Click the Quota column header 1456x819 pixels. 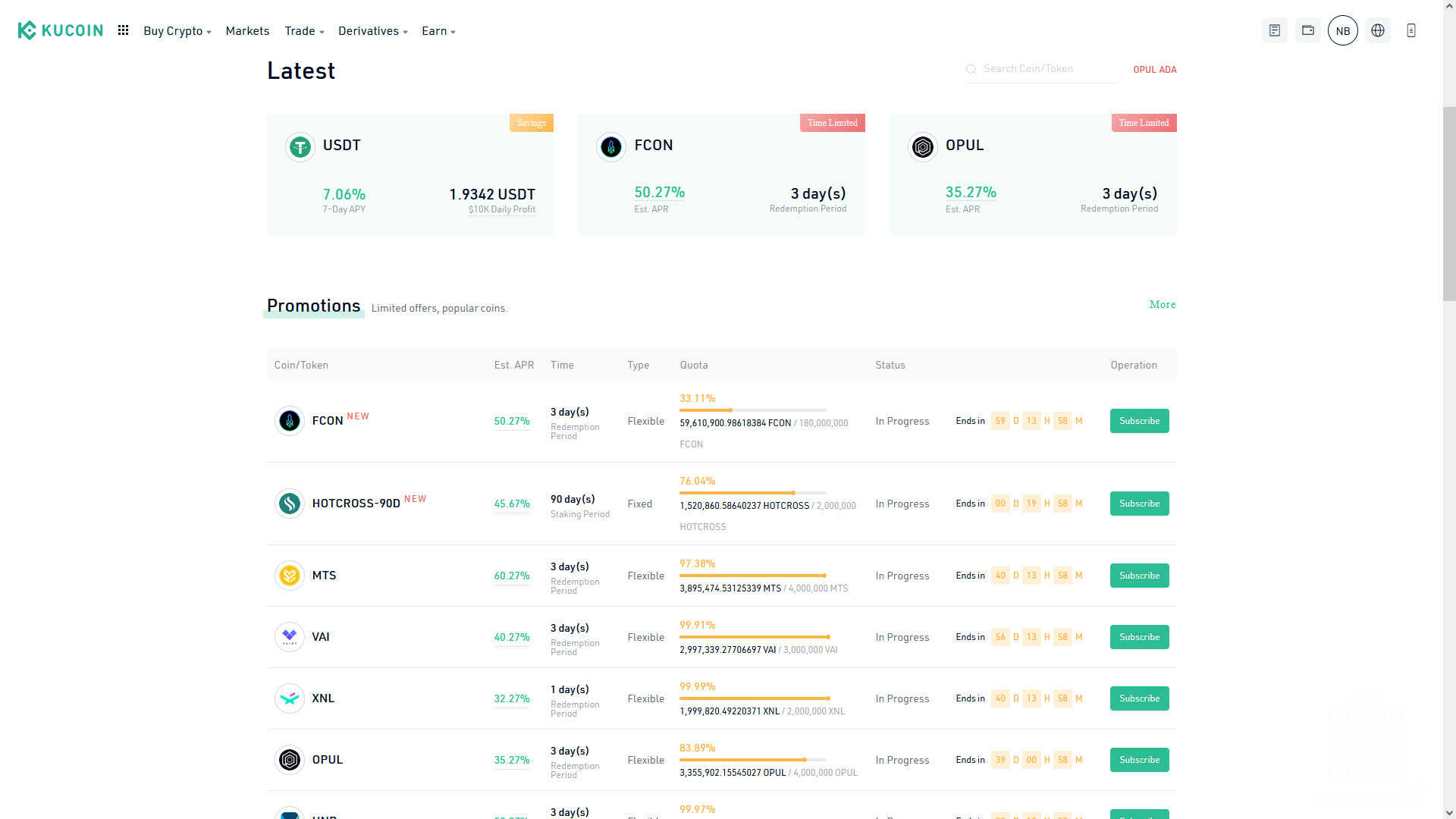click(x=694, y=365)
